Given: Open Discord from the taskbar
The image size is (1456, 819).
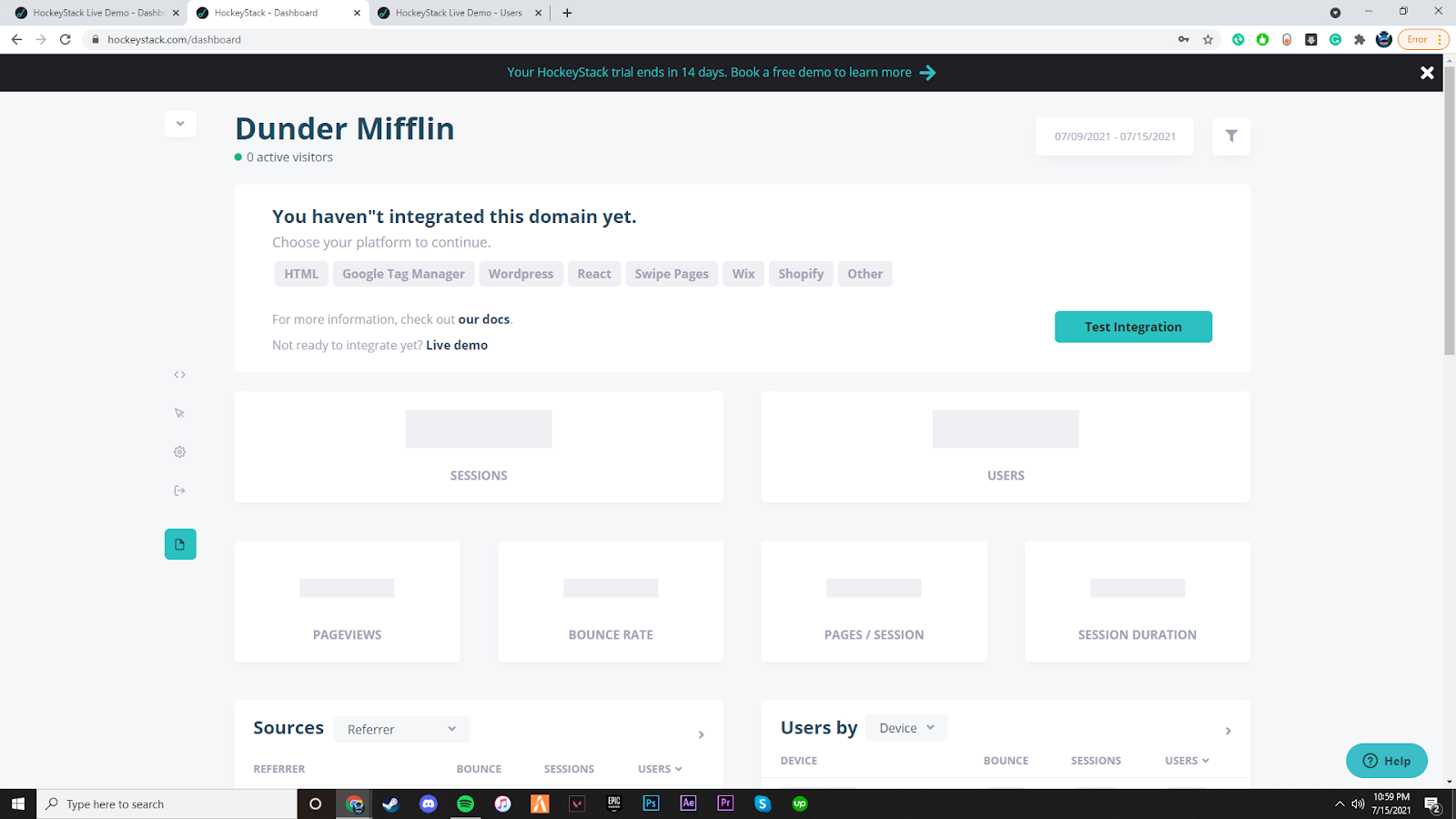Looking at the screenshot, I should [x=428, y=804].
